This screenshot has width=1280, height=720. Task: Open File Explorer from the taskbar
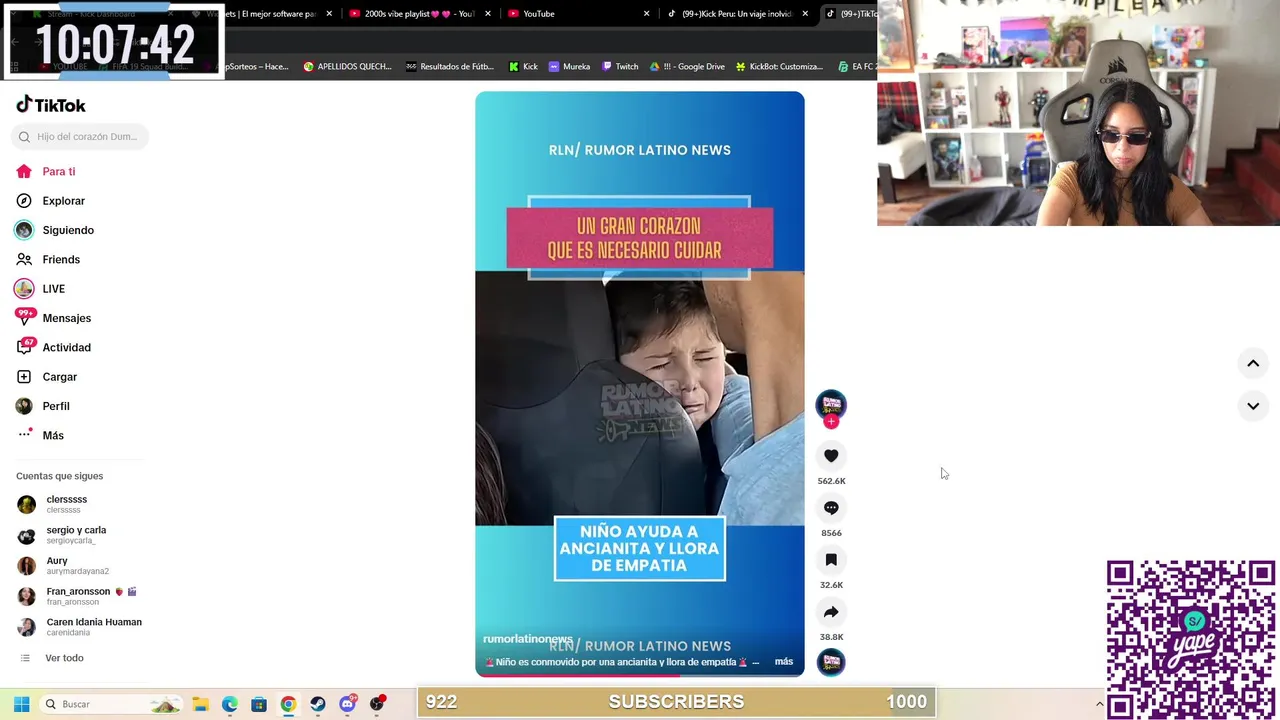click(x=200, y=704)
